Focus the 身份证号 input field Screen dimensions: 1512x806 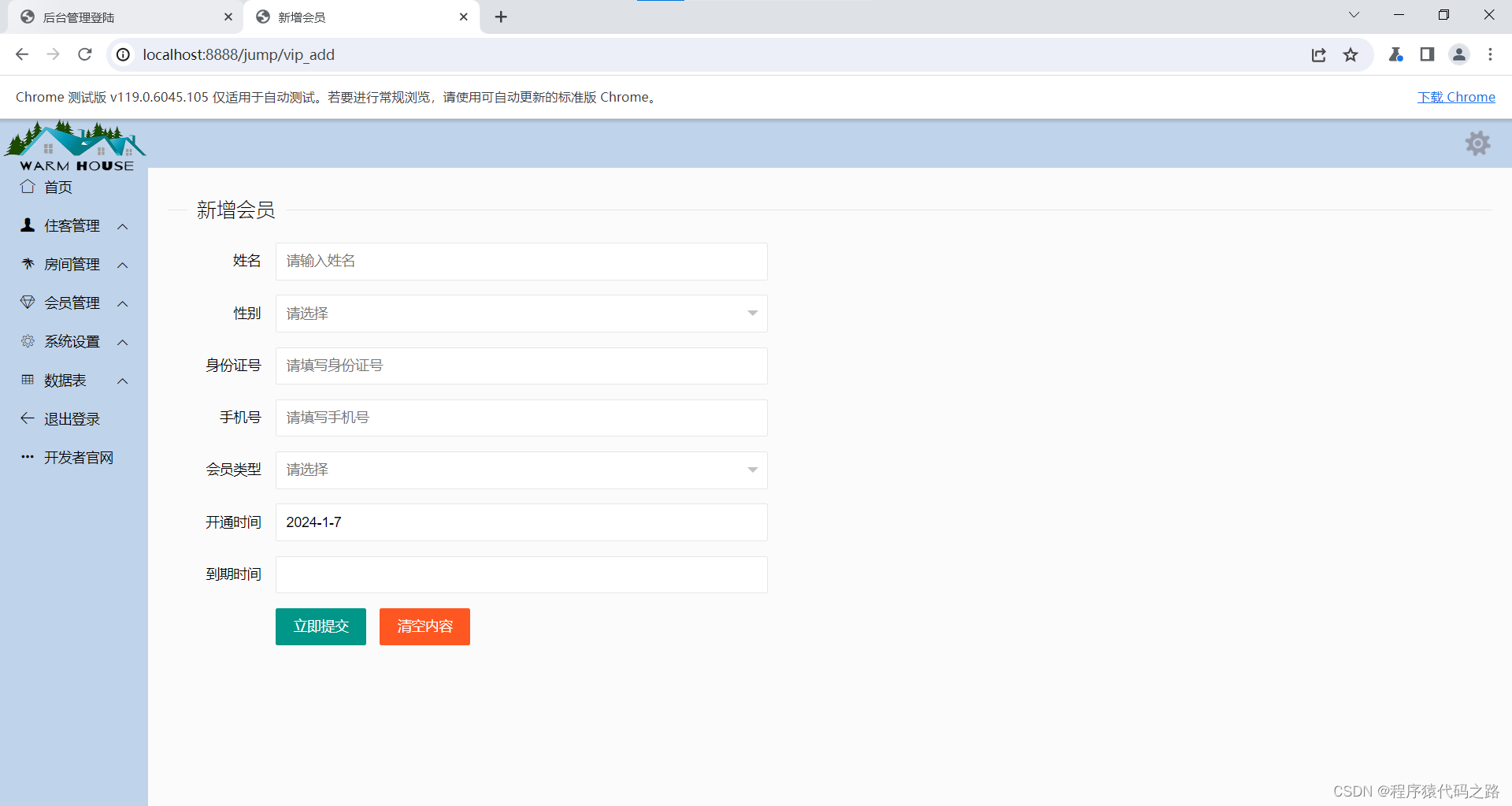pos(521,366)
